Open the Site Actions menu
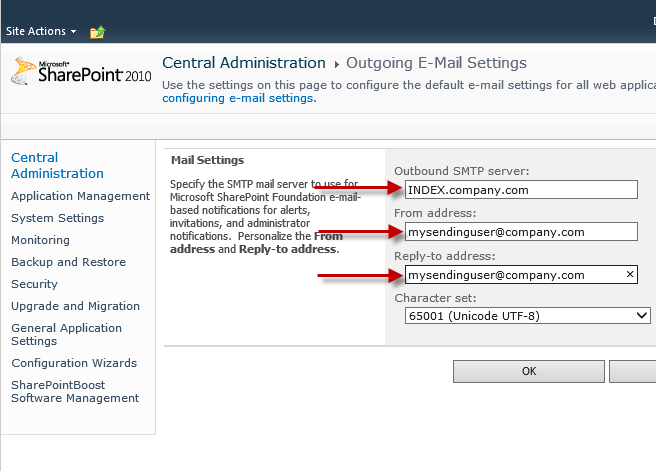The image size is (656, 471). [40, 31]
